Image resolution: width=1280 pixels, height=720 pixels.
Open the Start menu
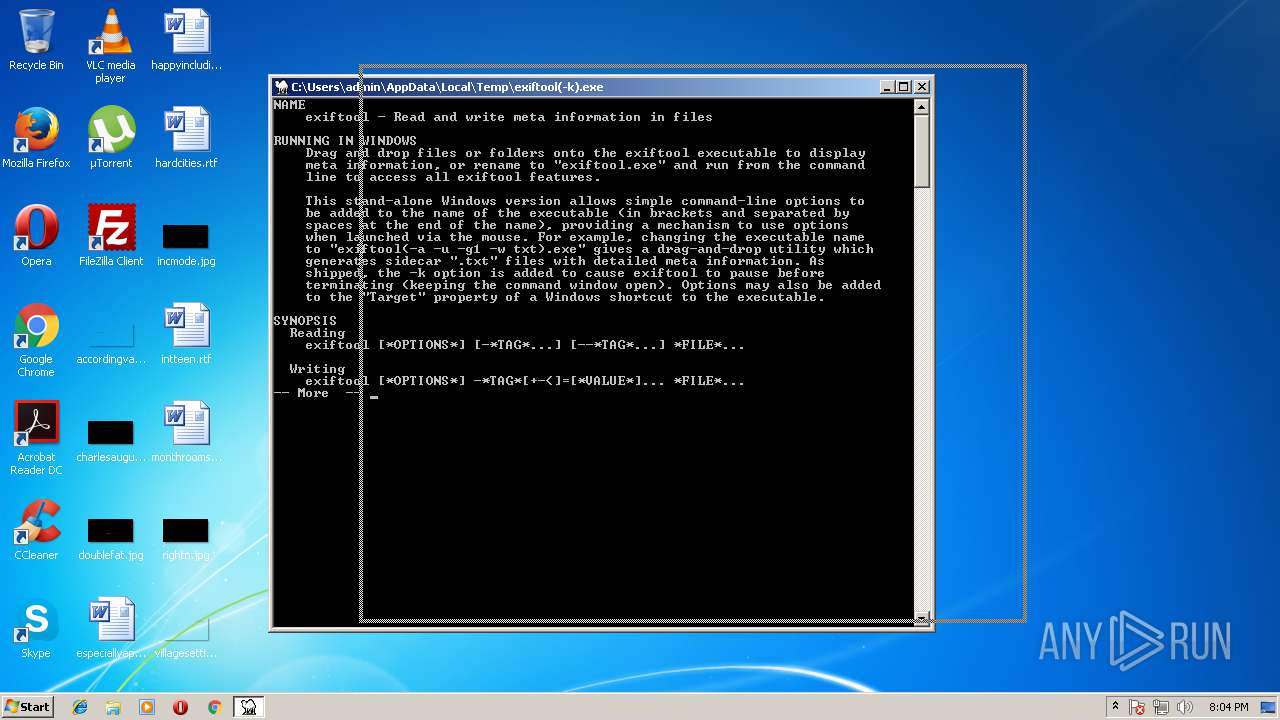coord(28,706)
